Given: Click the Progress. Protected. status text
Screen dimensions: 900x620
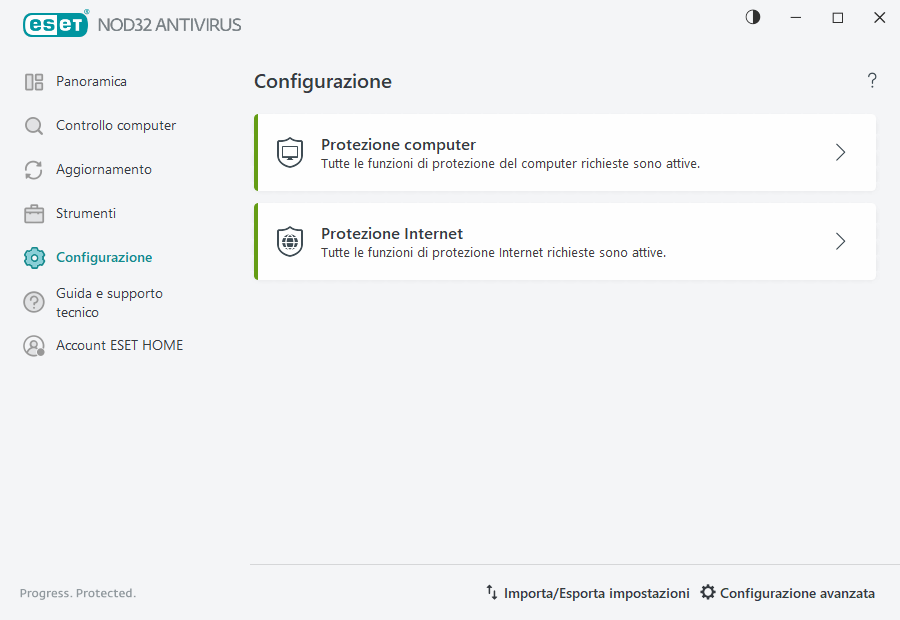Looking at the screenshot, I should click(77, 592).
